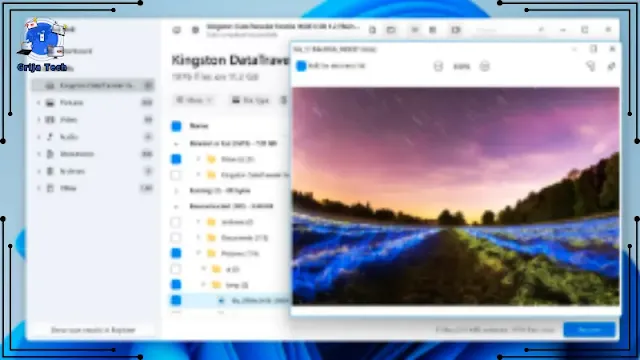Screen dimensions: 640x360
Task: Uncheck the highlighted file's checkbox
Action: point(176,300)
